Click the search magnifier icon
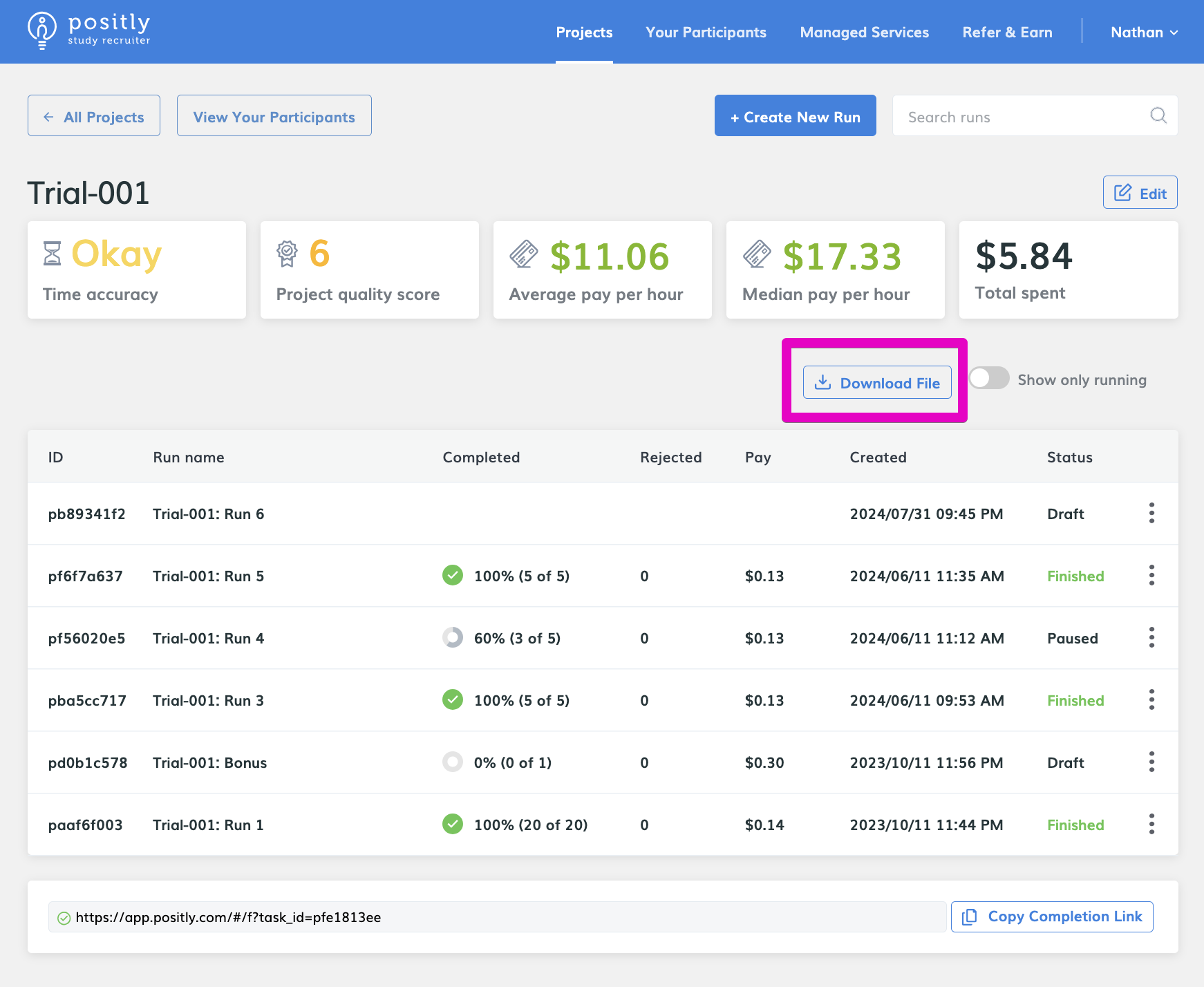This screenshot has width=1204, height=987. tap(1158, 115)
